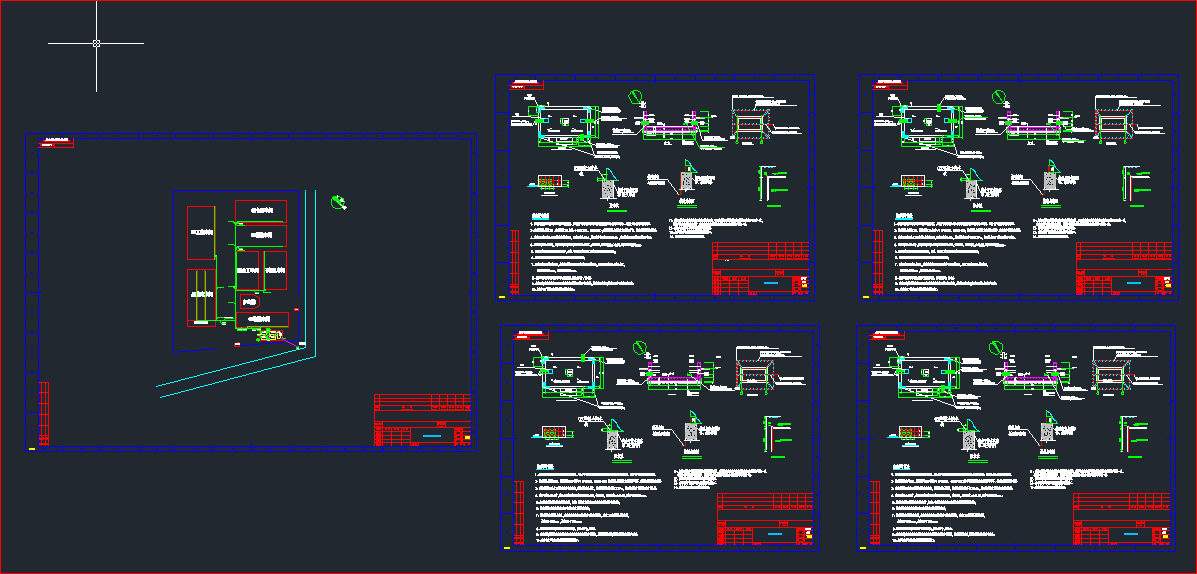The width and height of the screenshot is (1197, 574).
Task: Select the north arrow on the site plan
Action: coord(339,203)
